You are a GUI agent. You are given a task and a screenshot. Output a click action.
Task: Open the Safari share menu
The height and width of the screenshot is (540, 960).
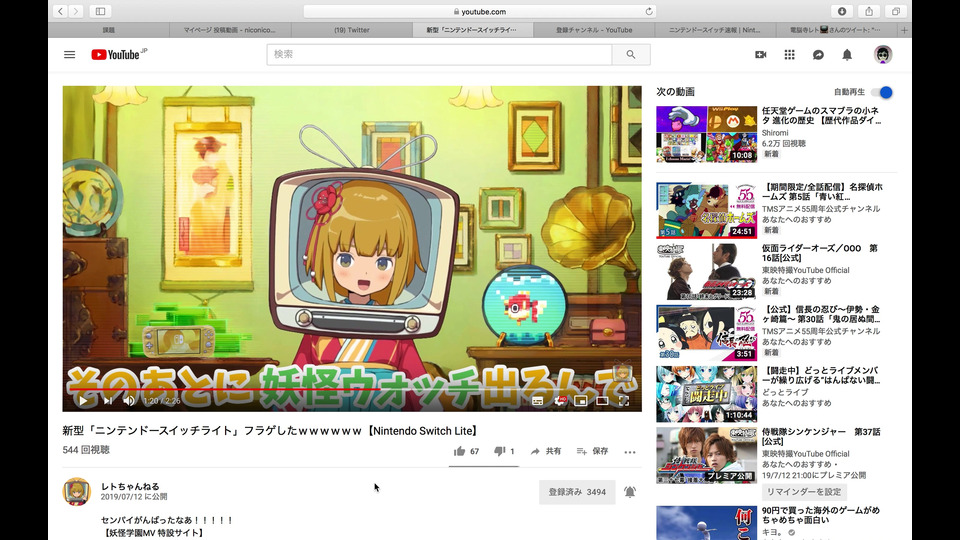pyautogui.click(x=869, y=11)
